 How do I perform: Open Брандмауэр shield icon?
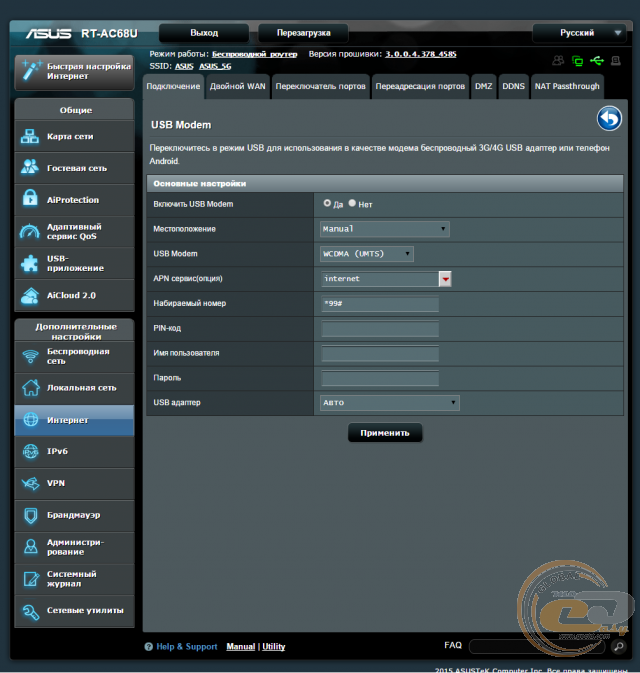30,515
